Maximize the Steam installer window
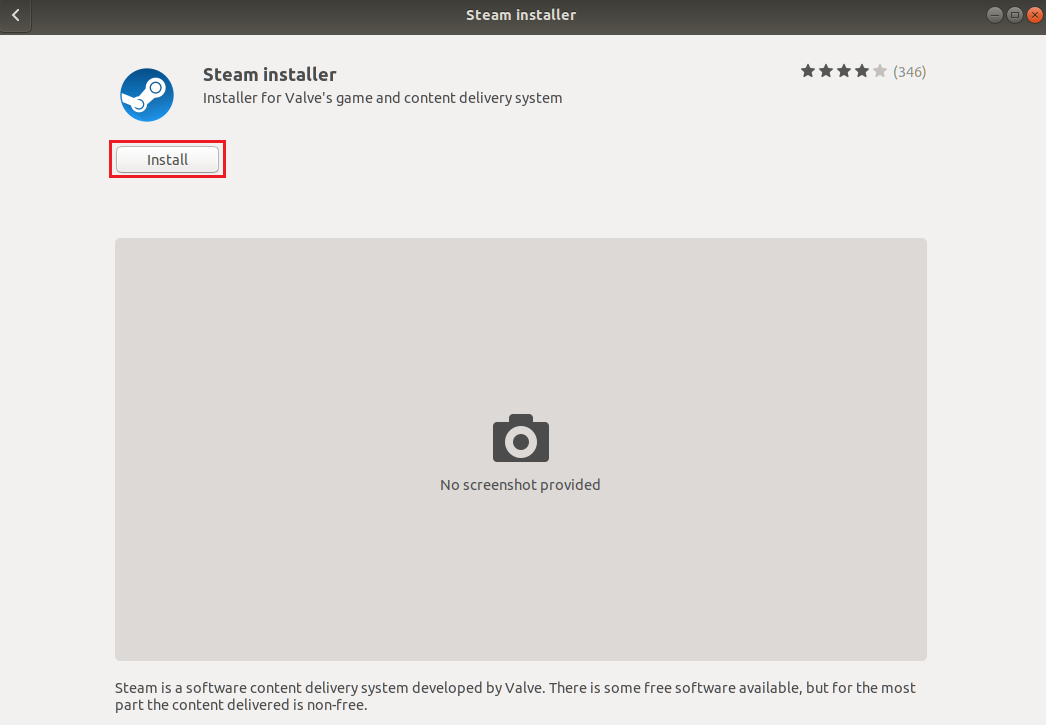 point(1015,15)
